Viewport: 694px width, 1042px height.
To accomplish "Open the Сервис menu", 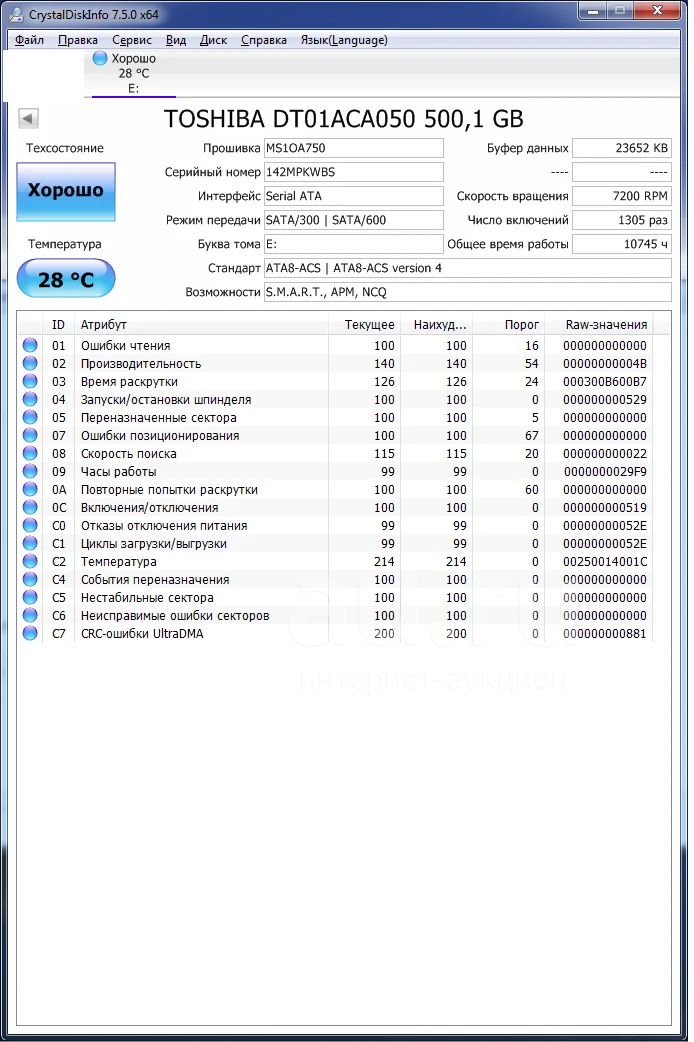I will pyautogui.click(x=132, y=40).
